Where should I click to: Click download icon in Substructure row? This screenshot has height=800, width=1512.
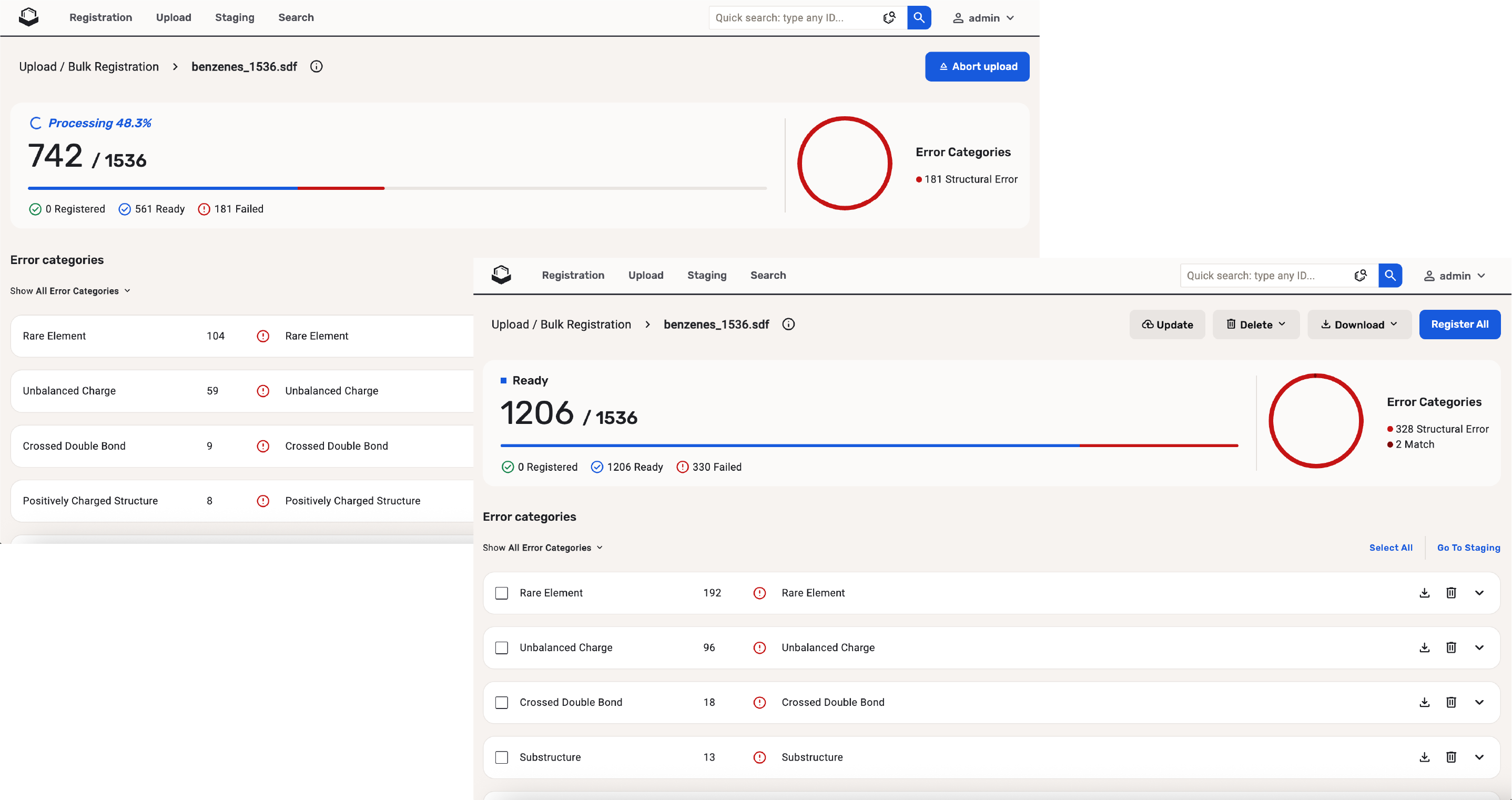[1425, 757]
